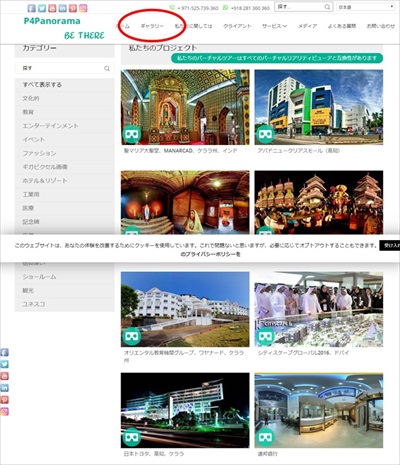Screen dimensions: 400x465
Task: Open the colorful Abad mall building thumbnail
Action: coord(319,107)
